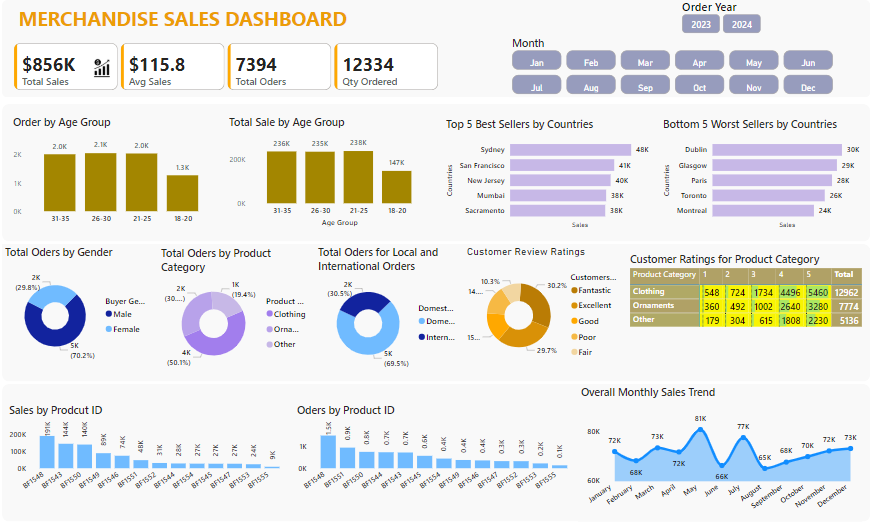This screenshot has height=525, width=875.
Task: Click the 12334 Qty Ordered value
Action: pos(368,65)
